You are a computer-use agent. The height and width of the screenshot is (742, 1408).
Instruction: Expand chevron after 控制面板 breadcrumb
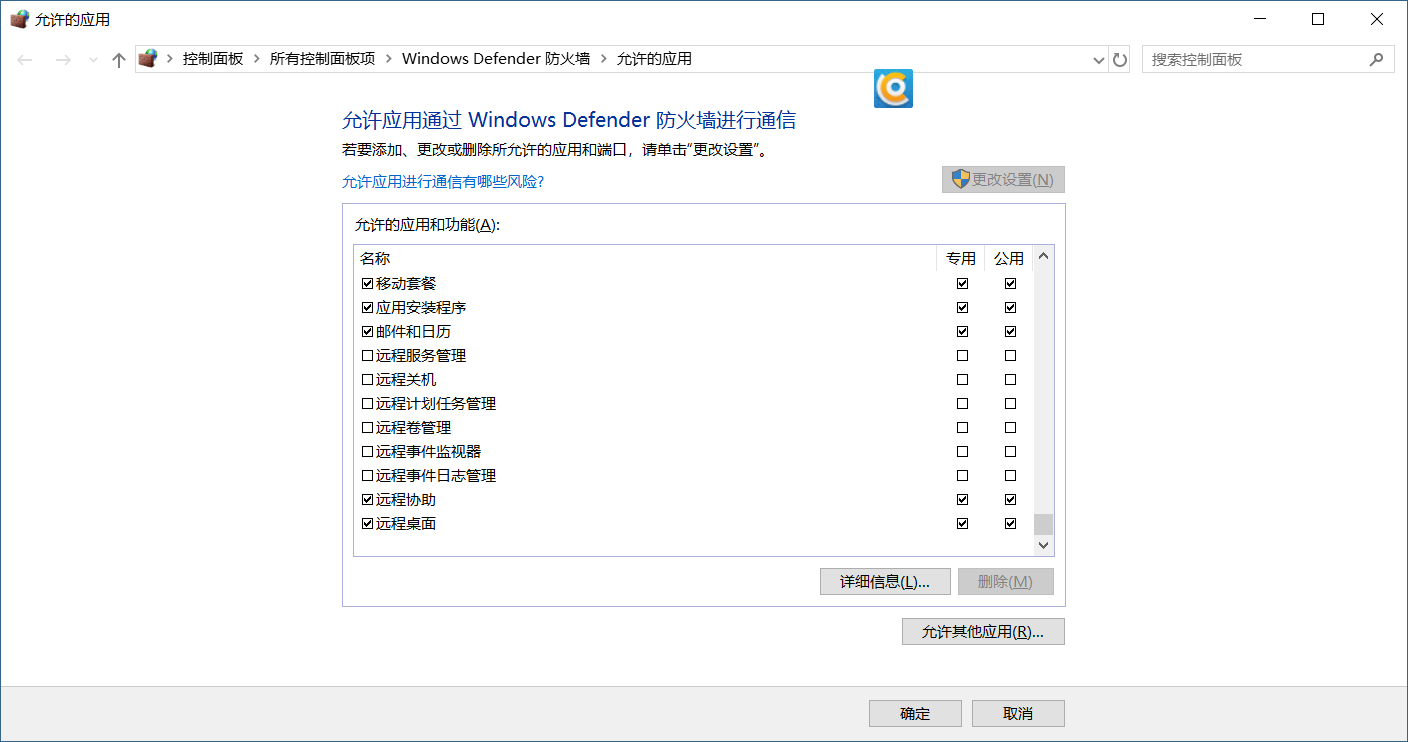pos(257,59)
